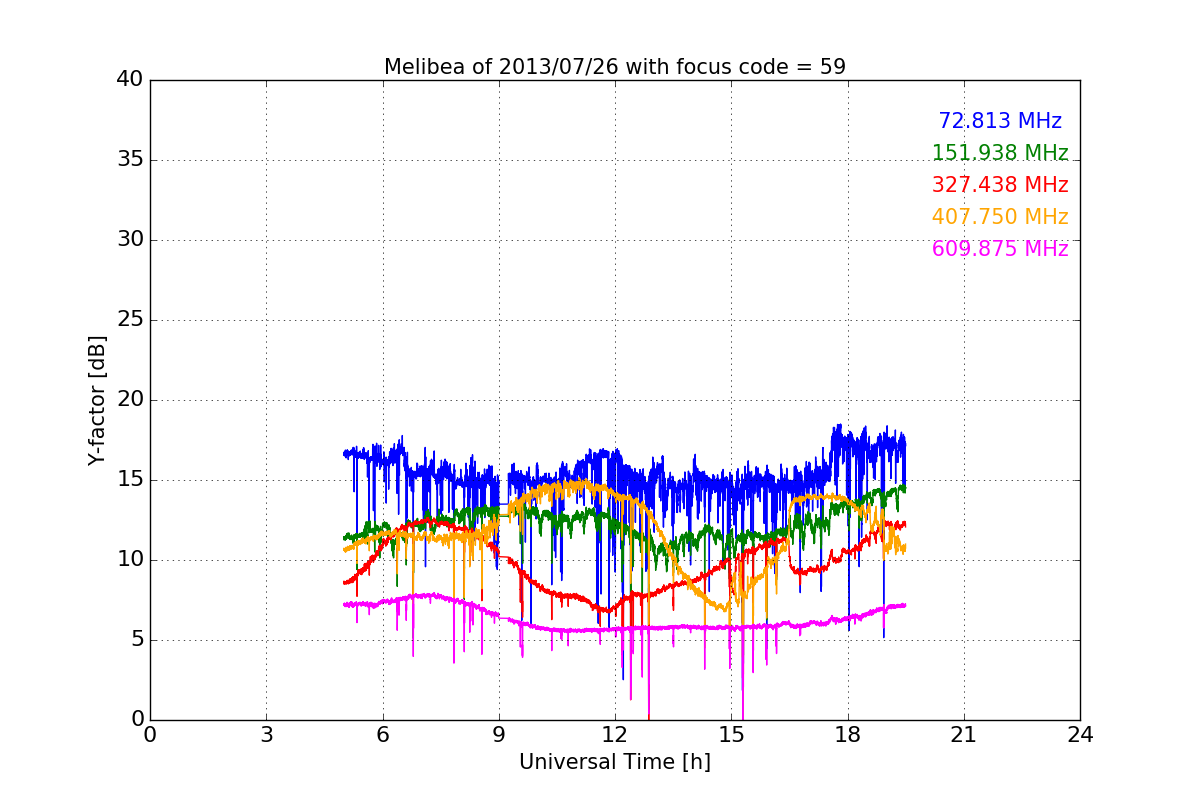Click the y-axis tick label '20'

tap(130, 400)
